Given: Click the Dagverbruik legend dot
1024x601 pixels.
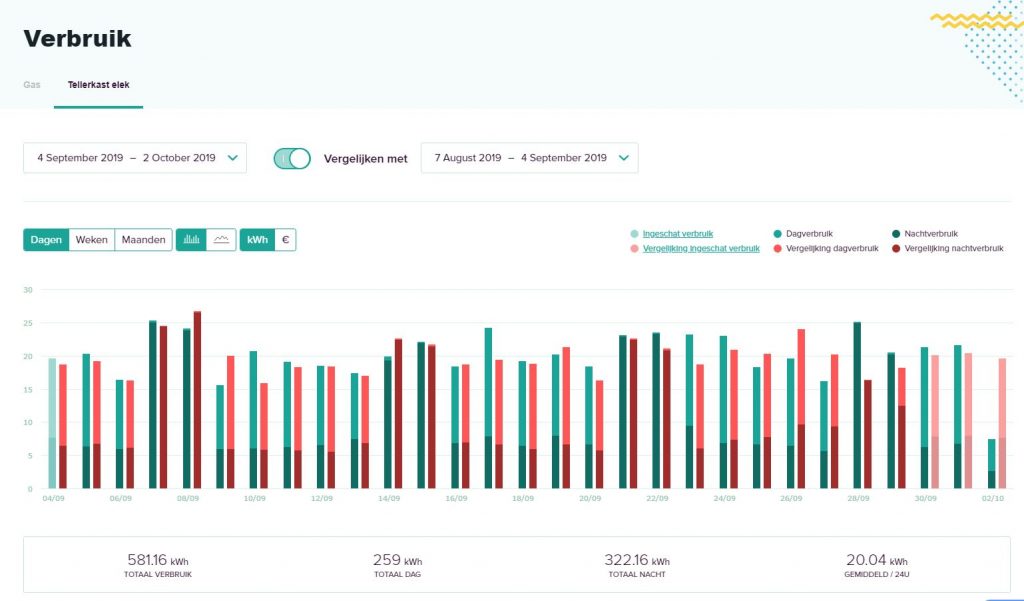Looking at the screenshot, I should point(777,233).
